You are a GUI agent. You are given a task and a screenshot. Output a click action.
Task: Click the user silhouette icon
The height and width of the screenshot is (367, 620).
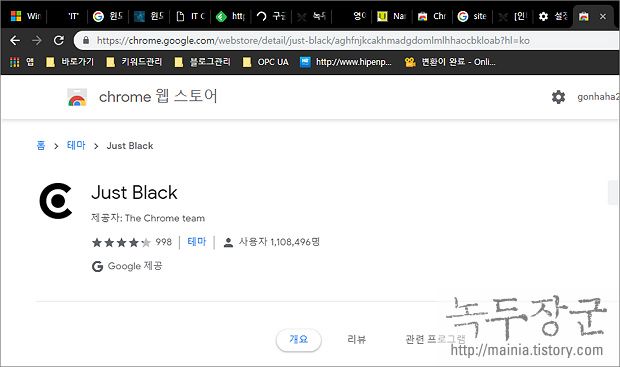[228, 242]
